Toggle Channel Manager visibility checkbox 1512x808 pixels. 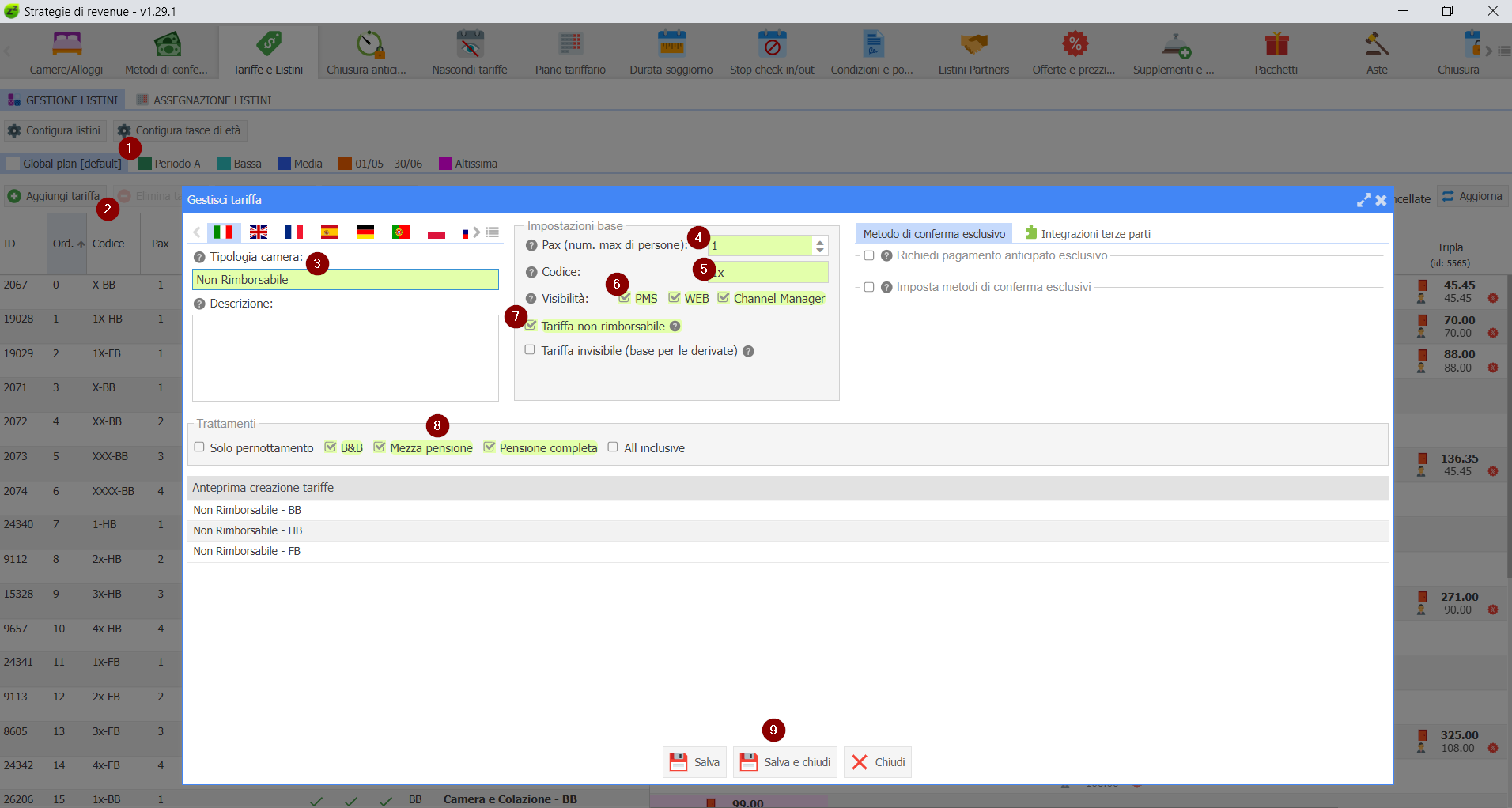click(x=724, y=298)
